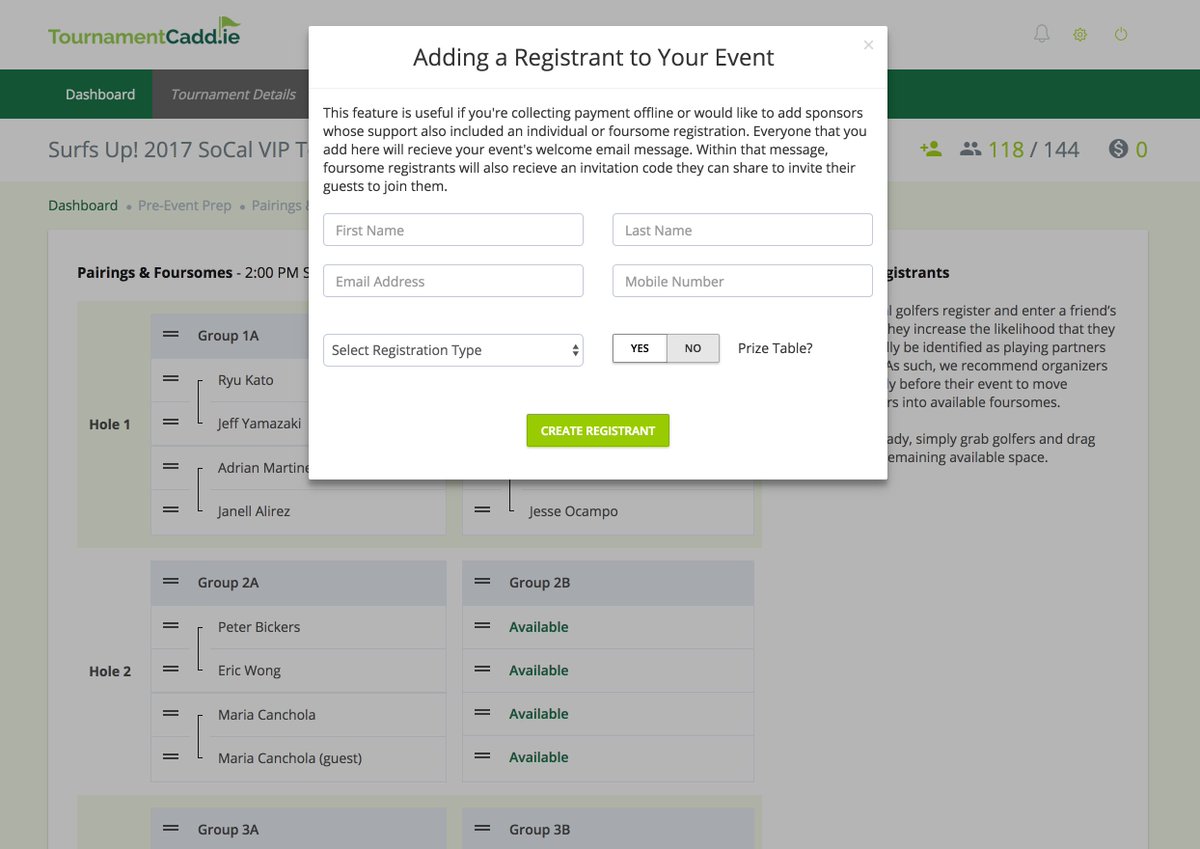Select the Hole 2 label

110,671
